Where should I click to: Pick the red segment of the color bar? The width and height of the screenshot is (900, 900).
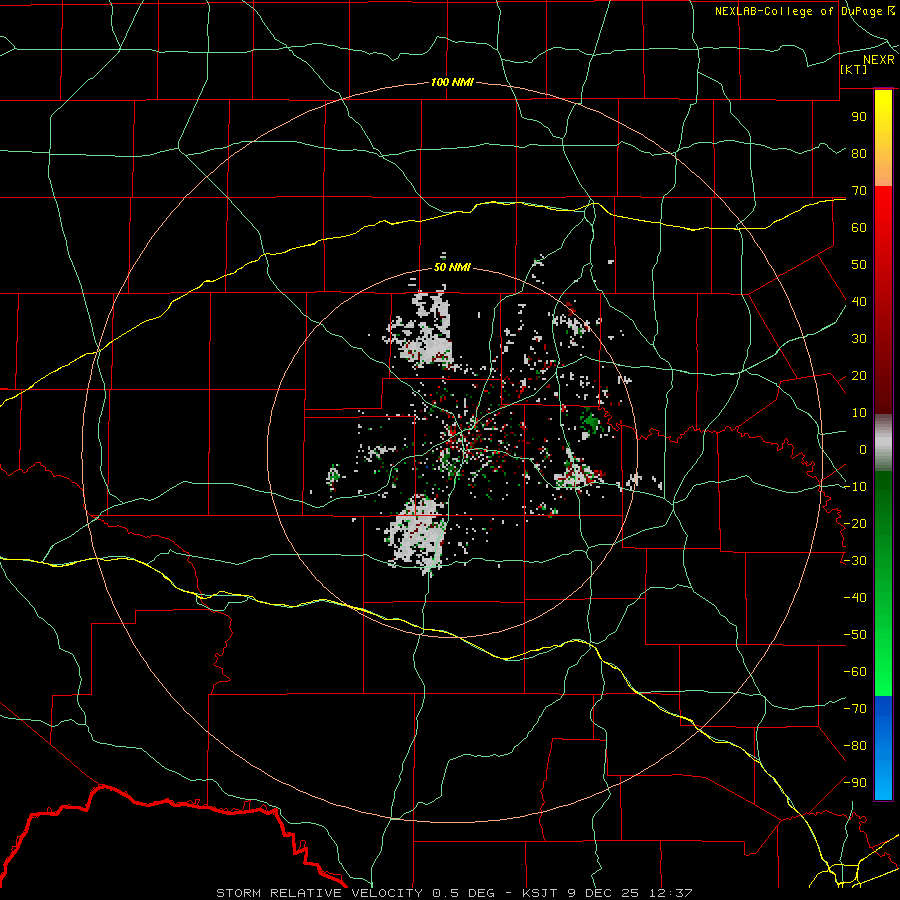883,300
